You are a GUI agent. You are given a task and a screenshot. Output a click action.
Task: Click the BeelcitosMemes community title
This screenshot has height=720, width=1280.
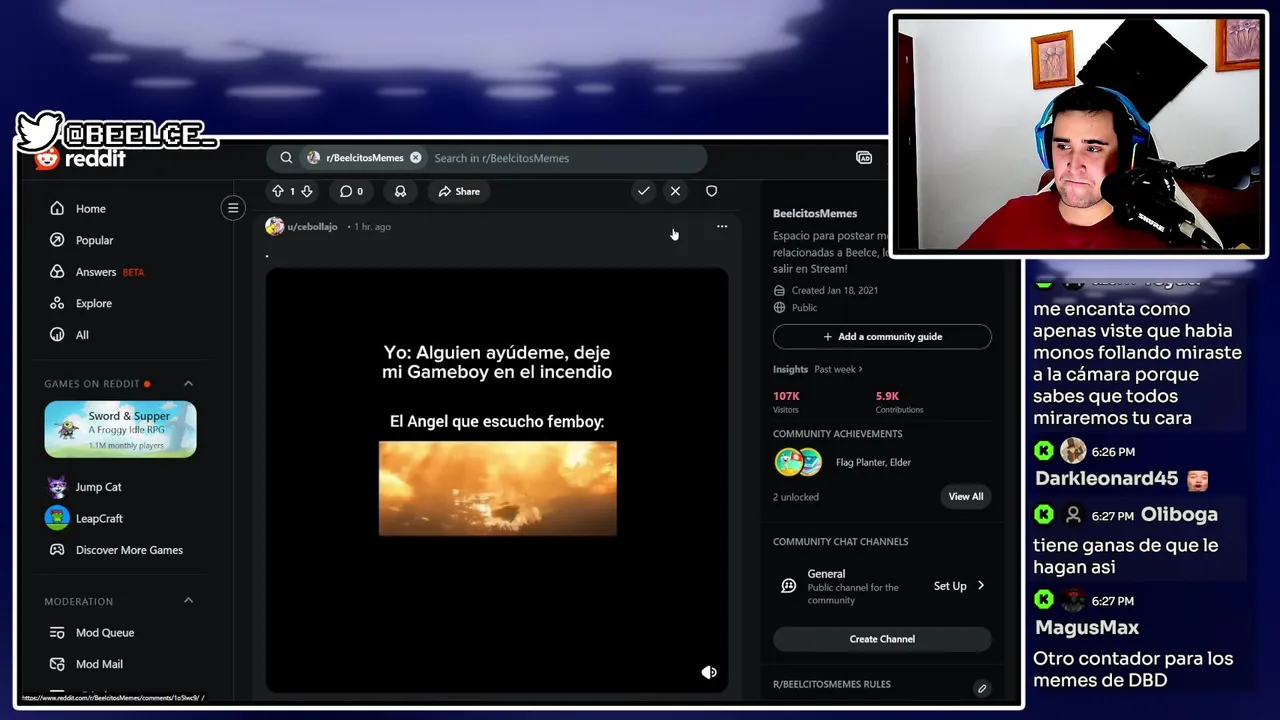(x=815, y=213)
